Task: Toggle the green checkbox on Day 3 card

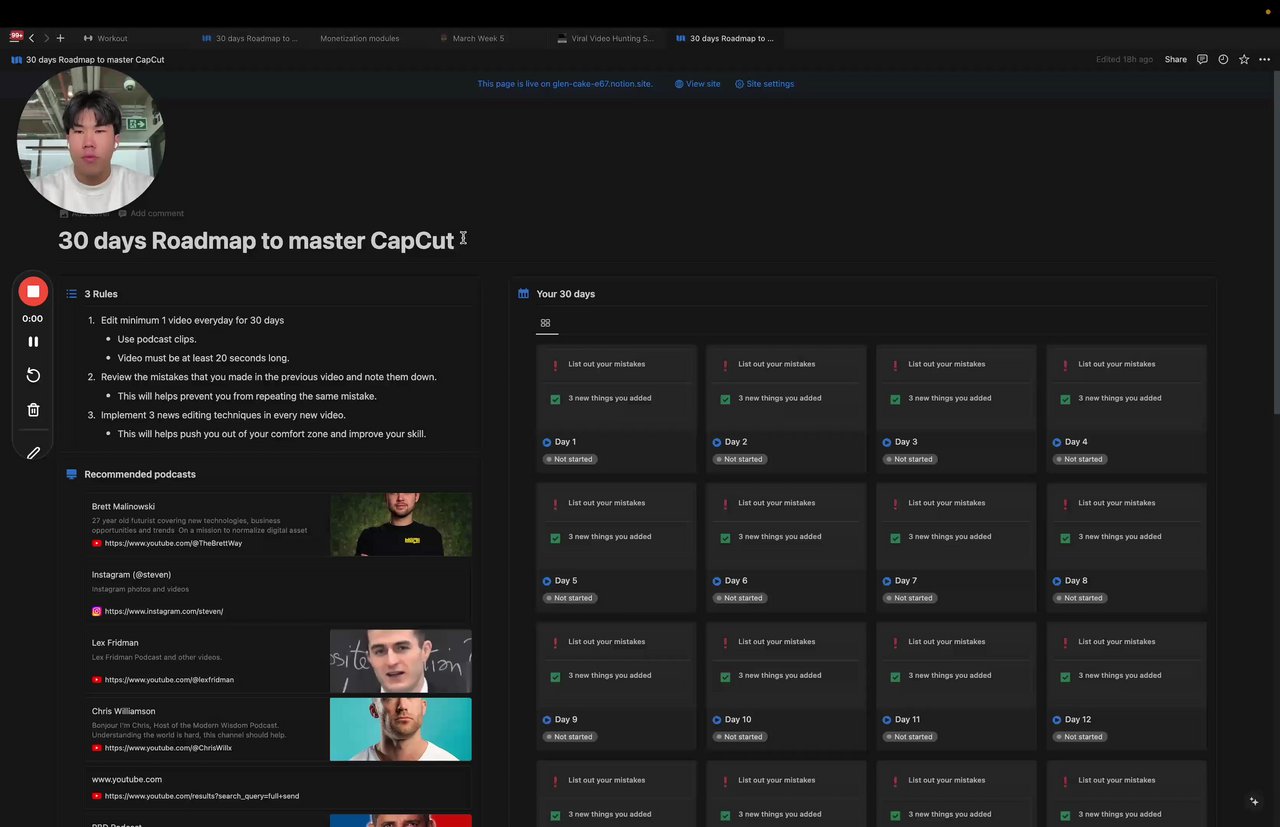Action: 895,399
